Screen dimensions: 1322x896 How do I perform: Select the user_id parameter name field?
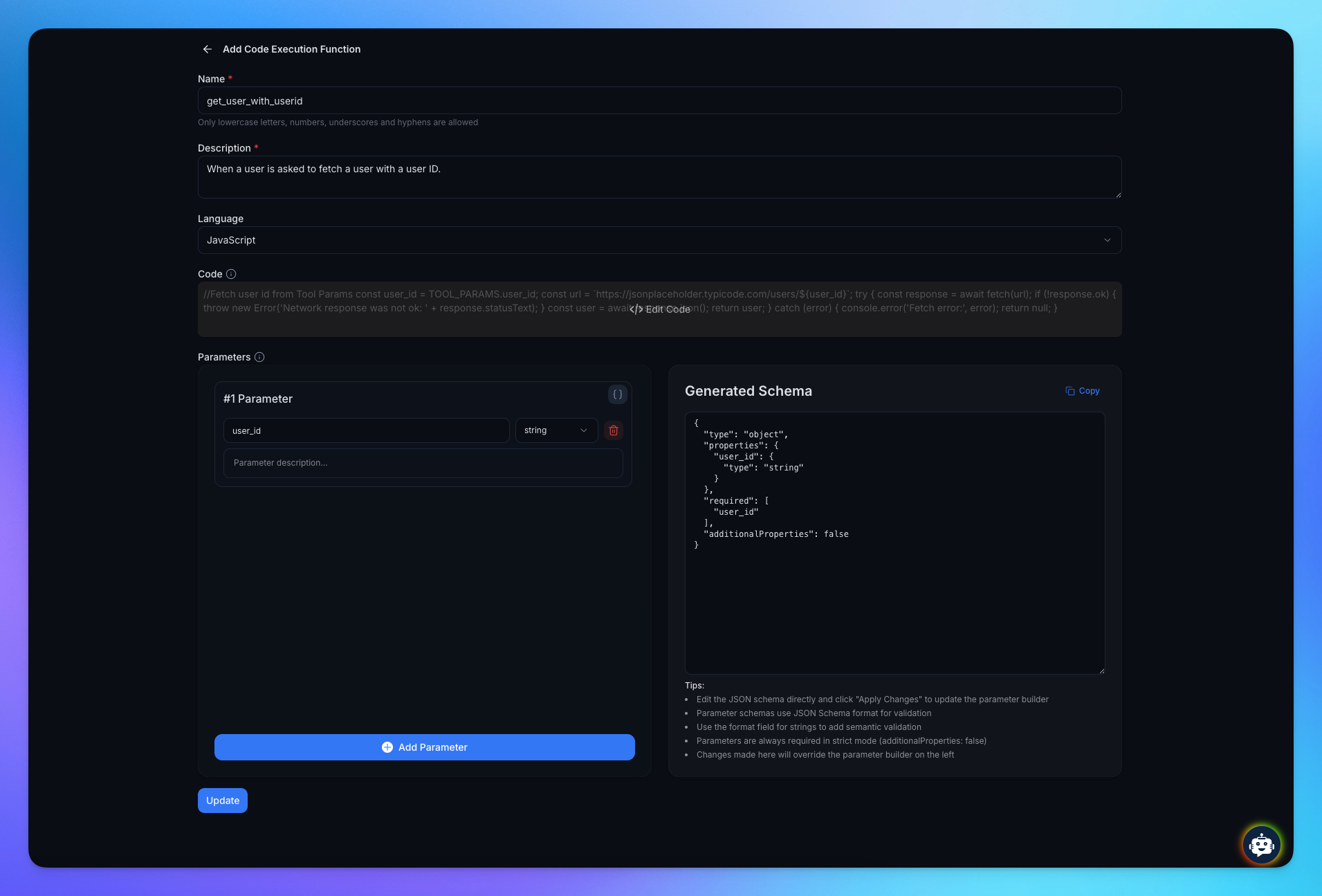pos(366,430)
